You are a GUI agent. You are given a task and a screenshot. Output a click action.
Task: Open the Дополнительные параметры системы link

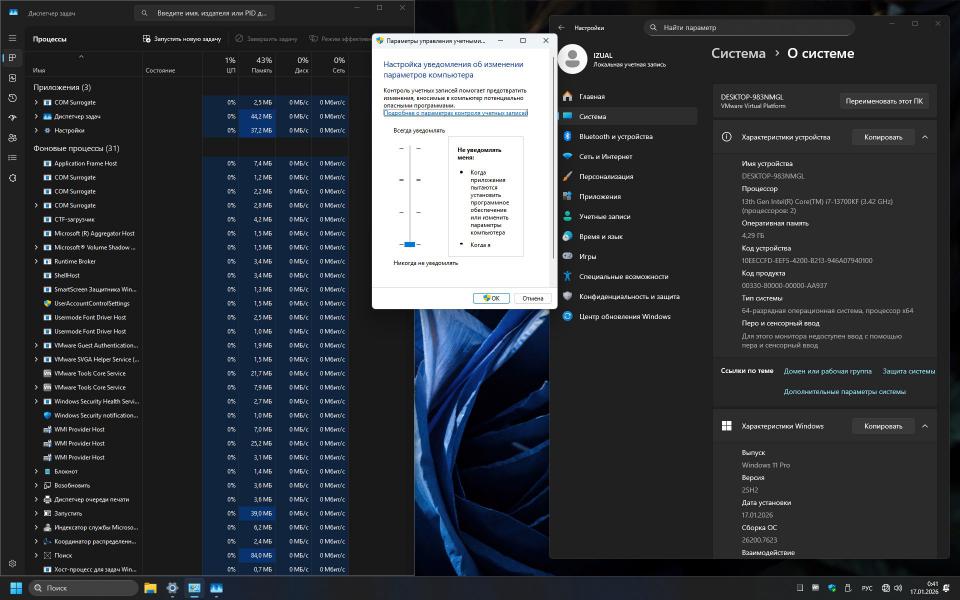(x=844, y=391)
